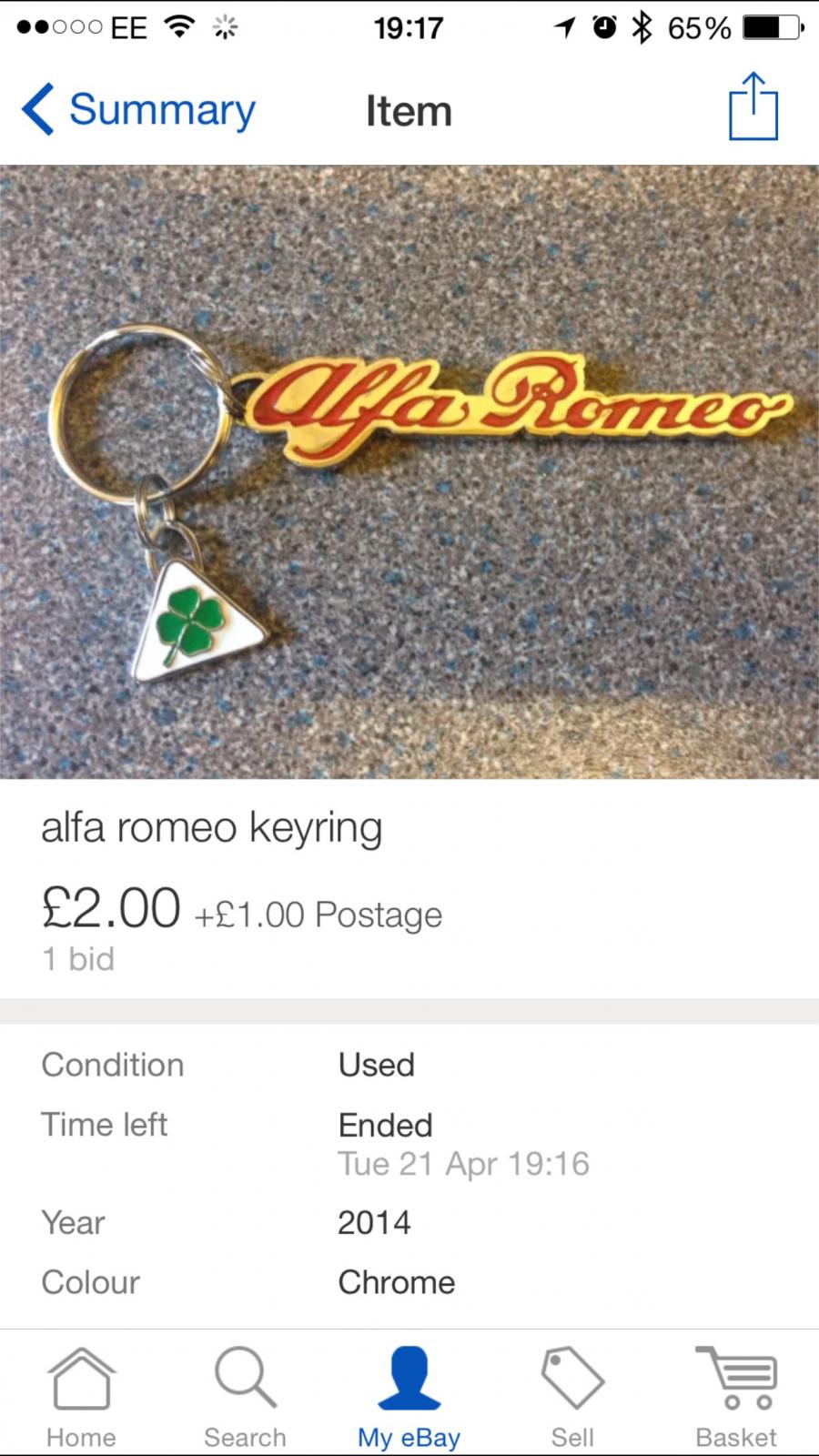Tap the 'alfa romeo keyring' title
Image resolution: width=819 pixels, height=1456 pixels.
(212, 829)
